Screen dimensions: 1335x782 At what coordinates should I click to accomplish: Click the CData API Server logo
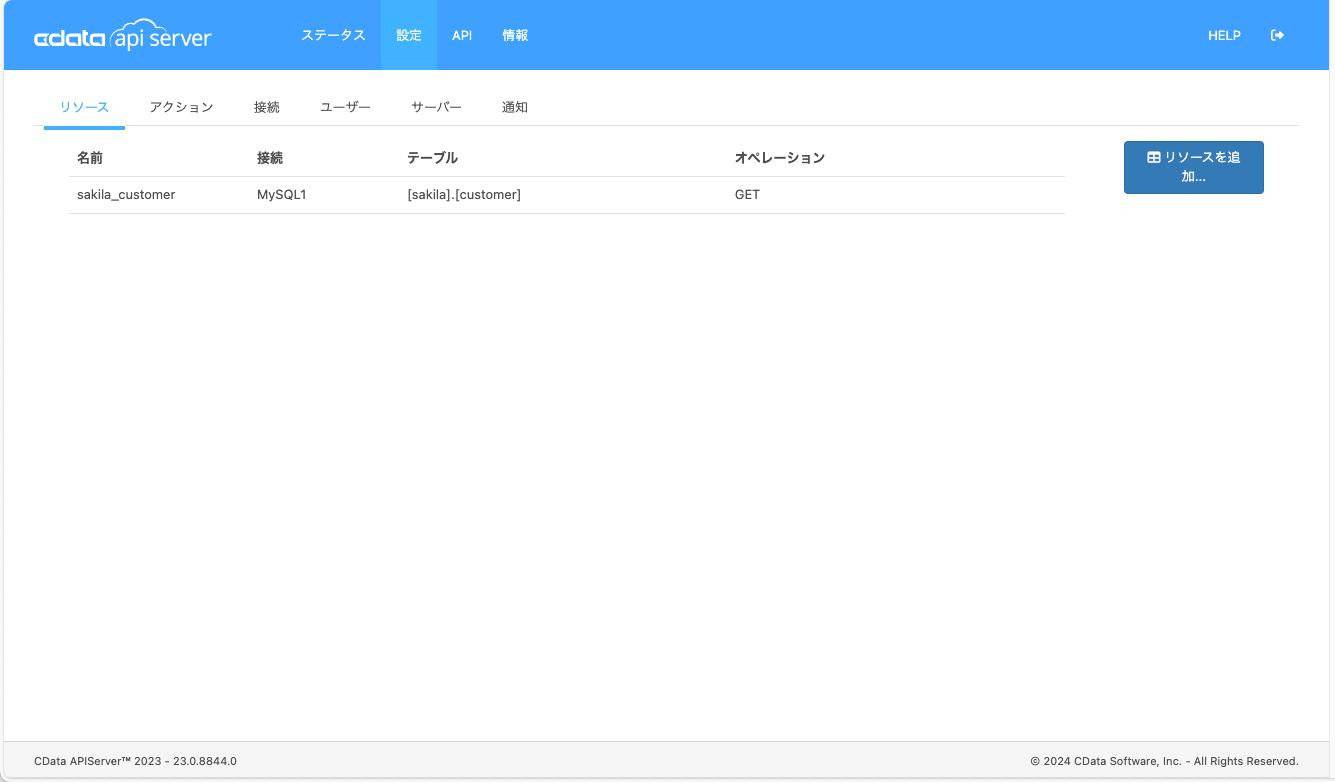pyautogui.click(x=123, y=35)
